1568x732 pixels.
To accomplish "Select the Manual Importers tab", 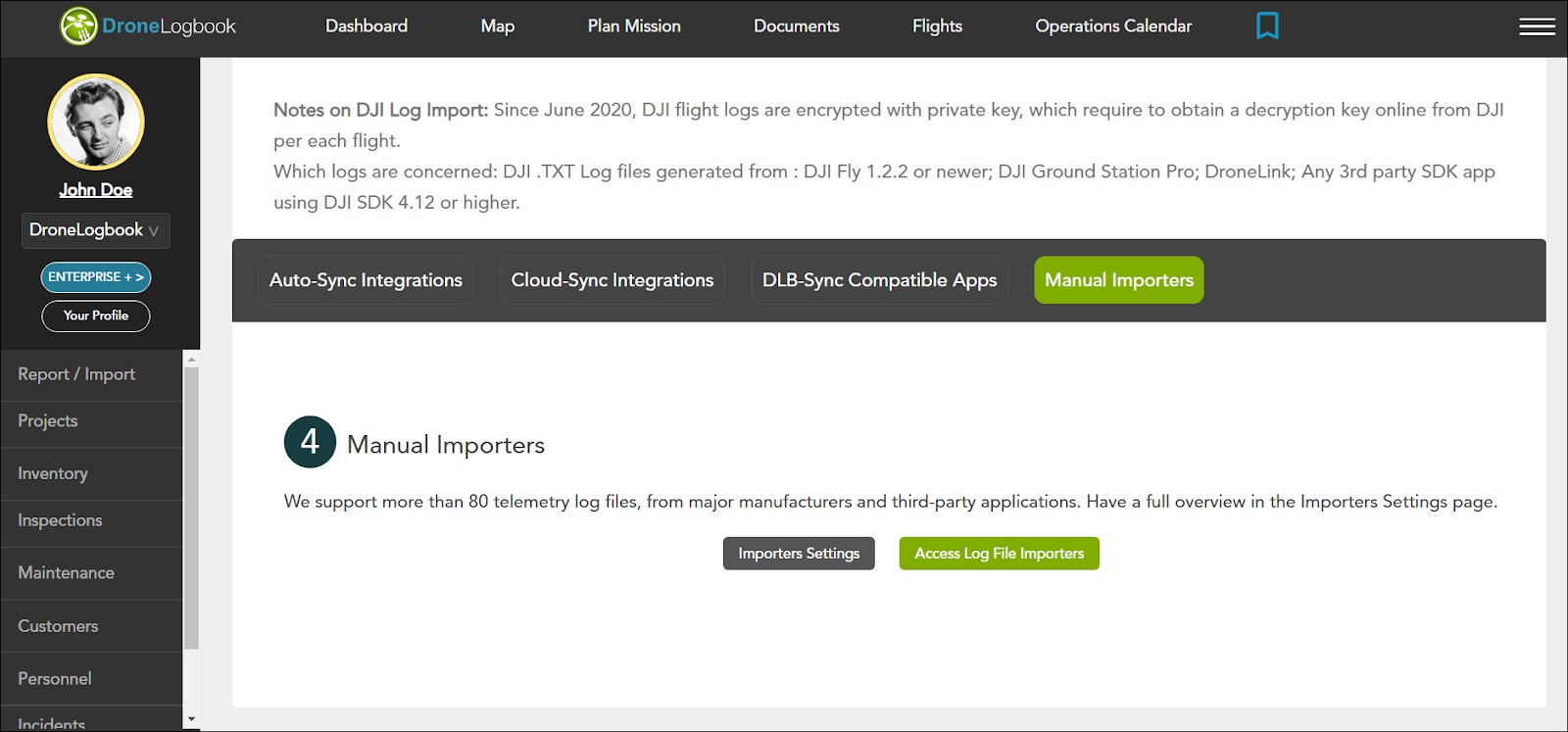I will pyautogui.click(x=1119, y=280).
